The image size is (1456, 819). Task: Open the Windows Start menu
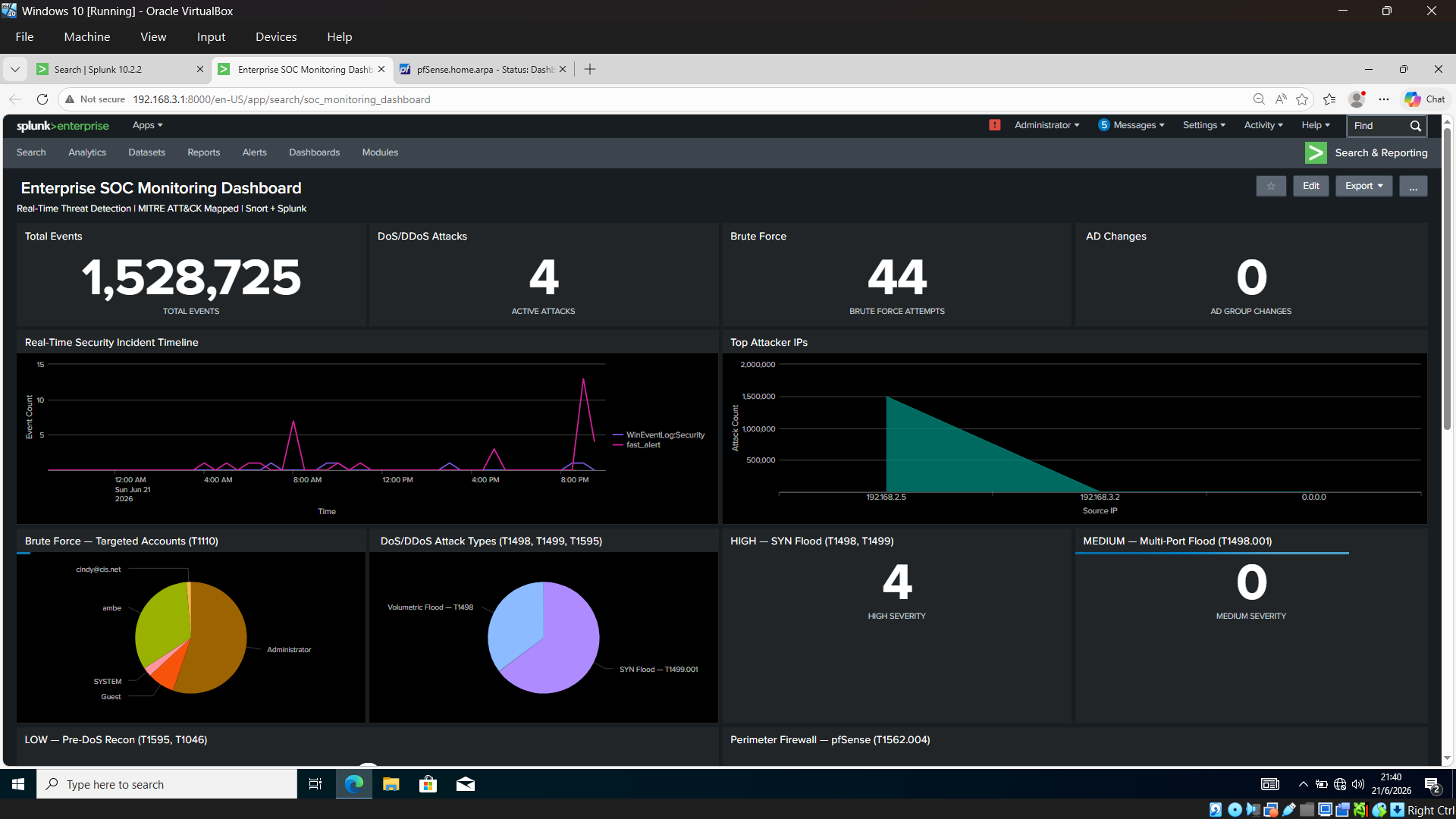coord(18,784)
